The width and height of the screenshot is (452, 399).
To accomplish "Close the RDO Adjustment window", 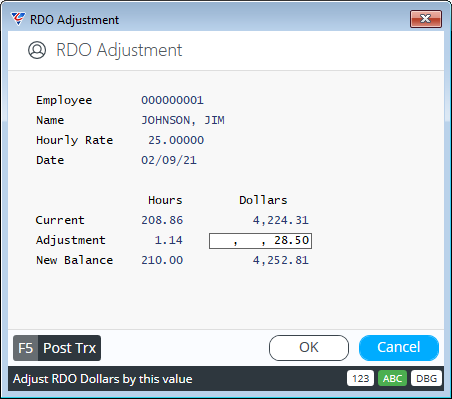I will 426,19.
